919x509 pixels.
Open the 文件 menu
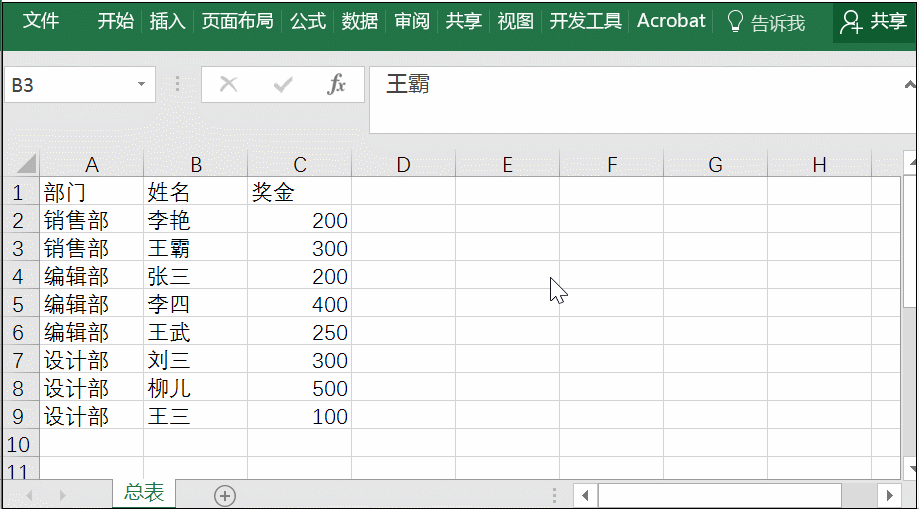click(41, 22)
